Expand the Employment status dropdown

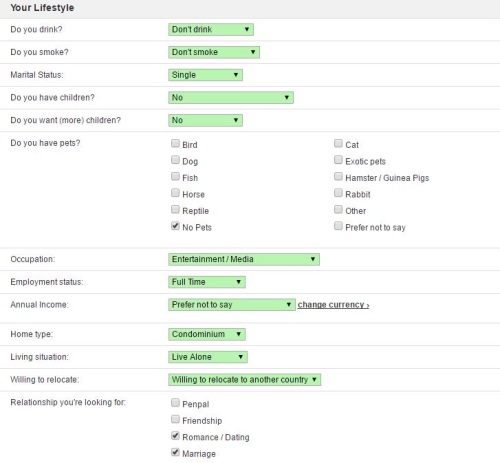click(x=207, y=282)
